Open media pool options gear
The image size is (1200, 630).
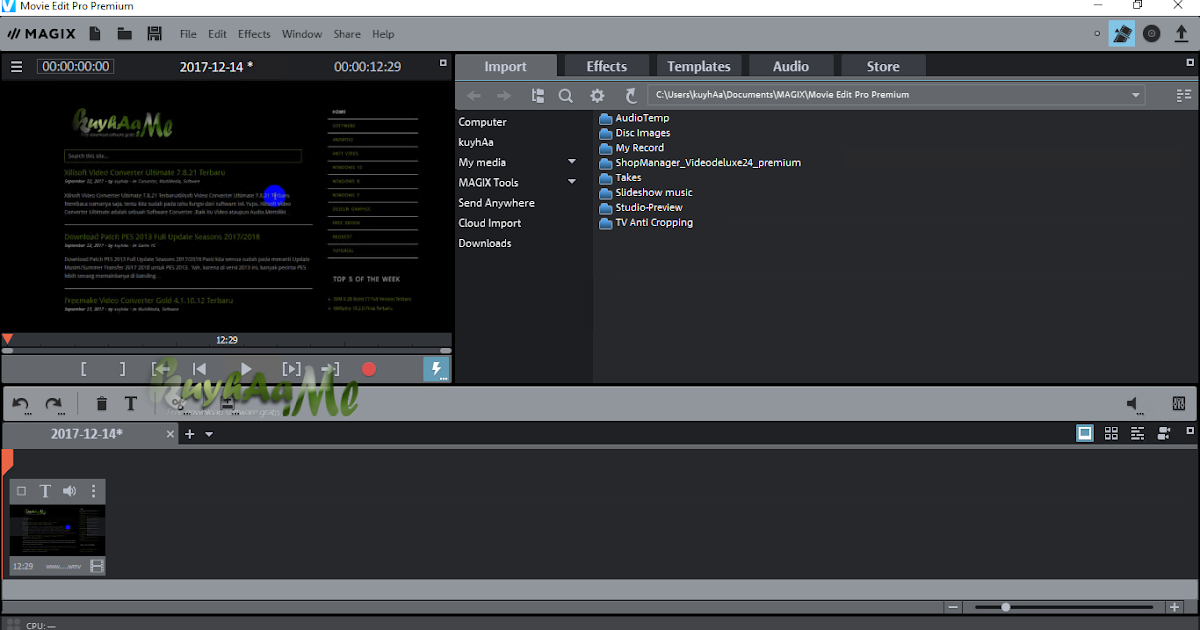(x=597, y=95)
